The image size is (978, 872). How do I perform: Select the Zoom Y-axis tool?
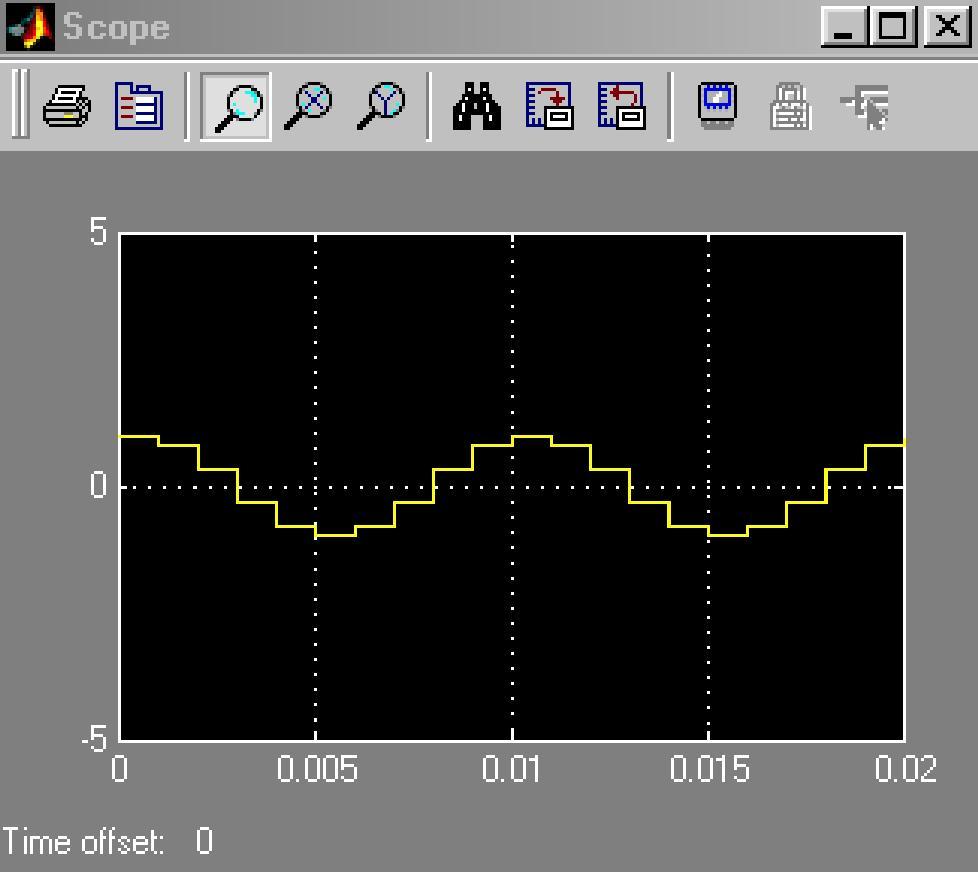(x=381, y=105)
